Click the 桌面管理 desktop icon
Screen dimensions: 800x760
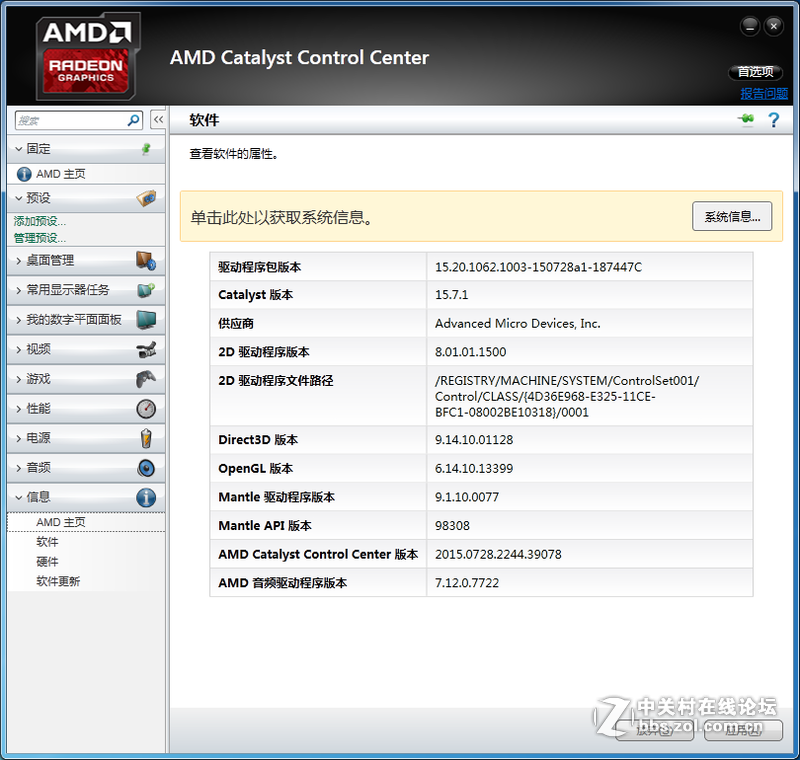(146, 261)
